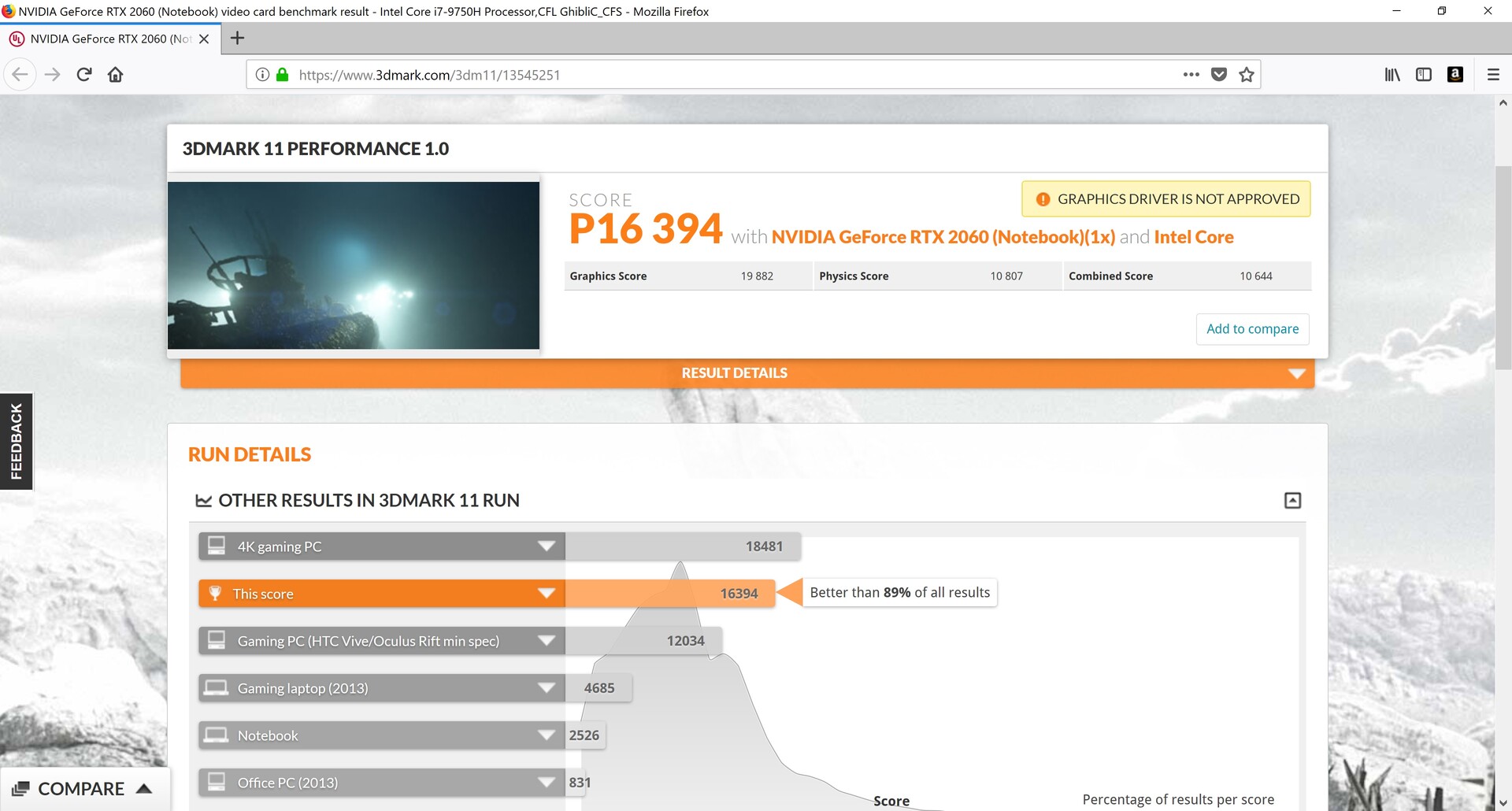Open the NVIDIA GeForce RTX 2060 (Notebook) link

click(x=943, y=237)
